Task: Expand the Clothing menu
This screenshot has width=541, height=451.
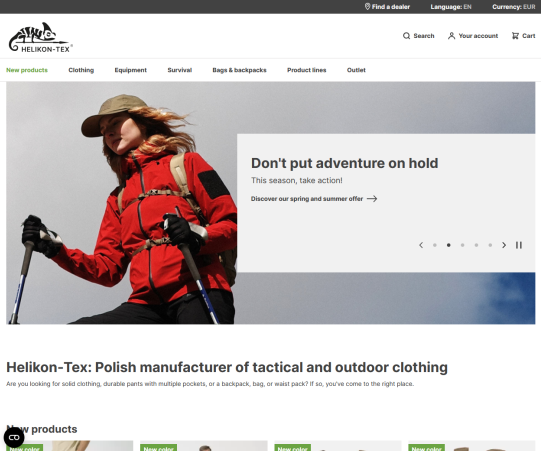Action: [x=81, y=70]
